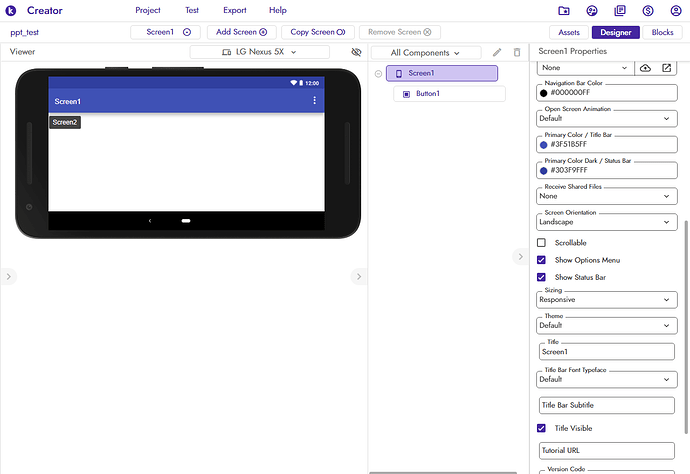Open the Help menu
Image resolution: width=690 pixels, height=474 pixels.
coord(278,10)
